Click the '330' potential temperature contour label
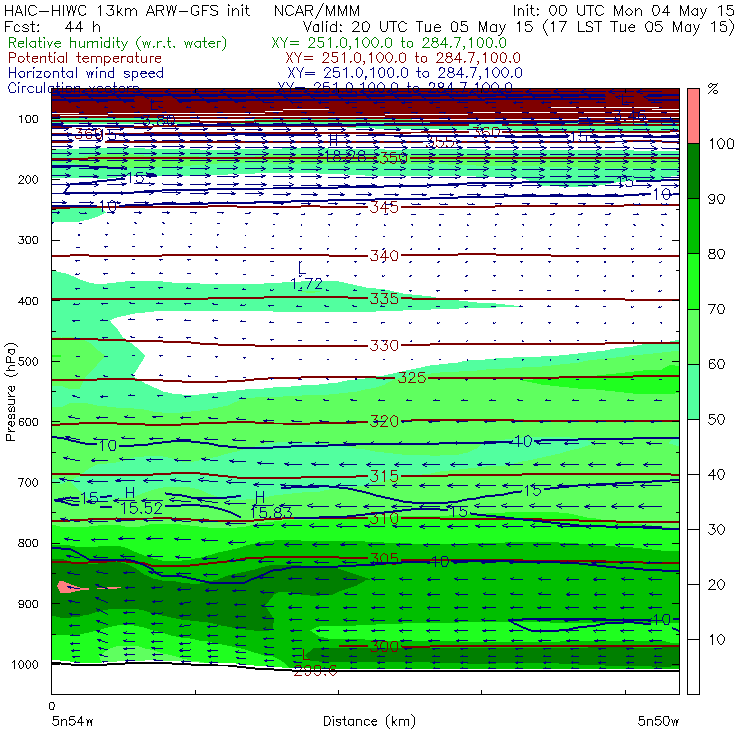Image resolution: width=740 pixels, height=740 pixels. [384, 345]
